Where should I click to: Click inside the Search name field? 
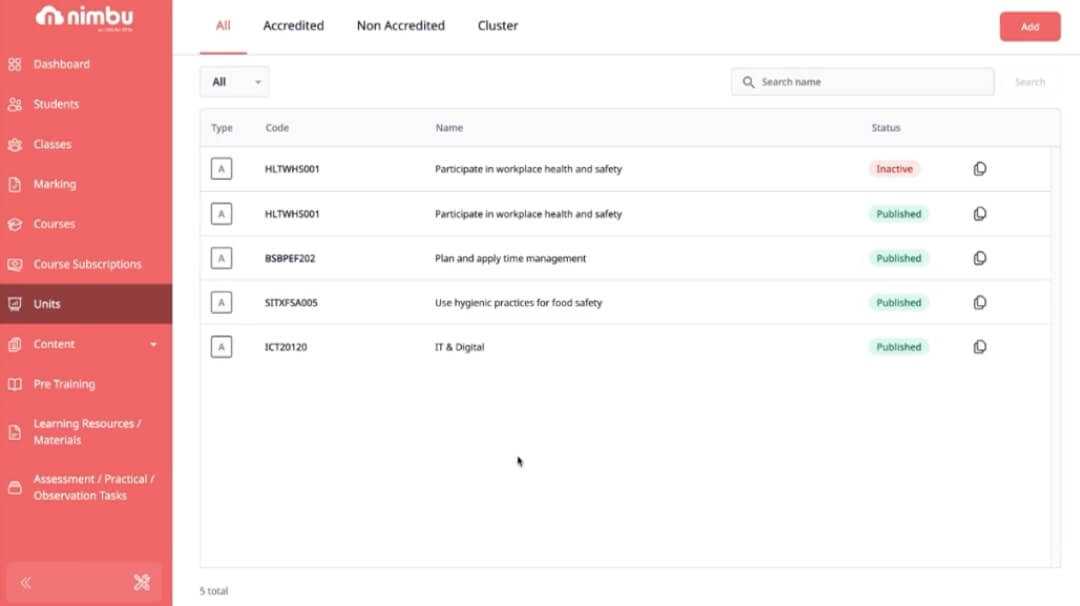coord(860,81)
